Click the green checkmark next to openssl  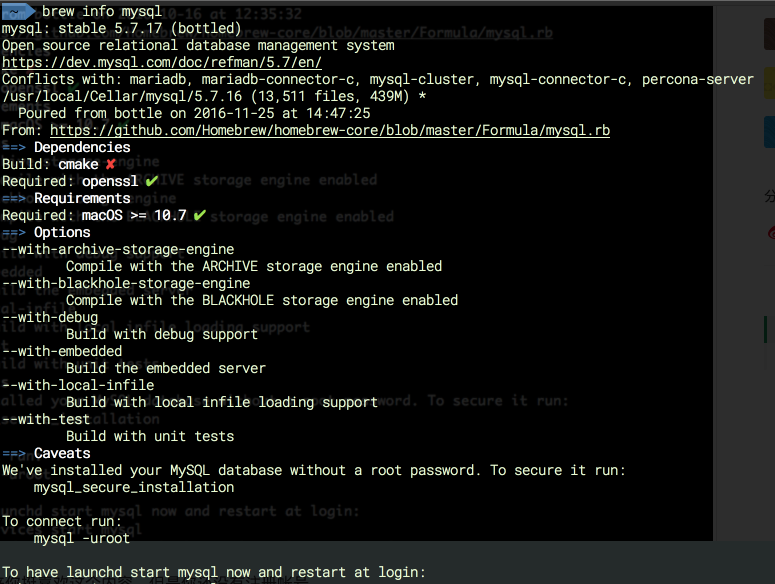(151, 181)
